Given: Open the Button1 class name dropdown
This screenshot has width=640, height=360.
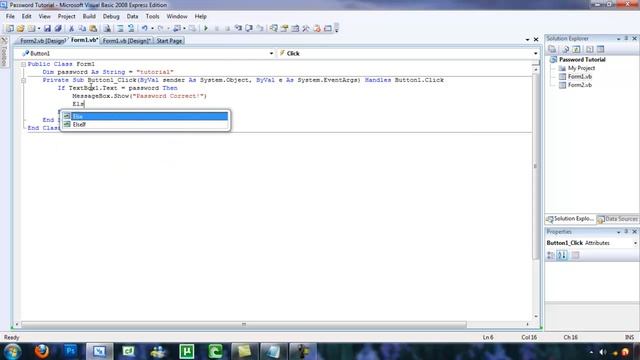Looking at the screenshot, I should coord(271,53).
